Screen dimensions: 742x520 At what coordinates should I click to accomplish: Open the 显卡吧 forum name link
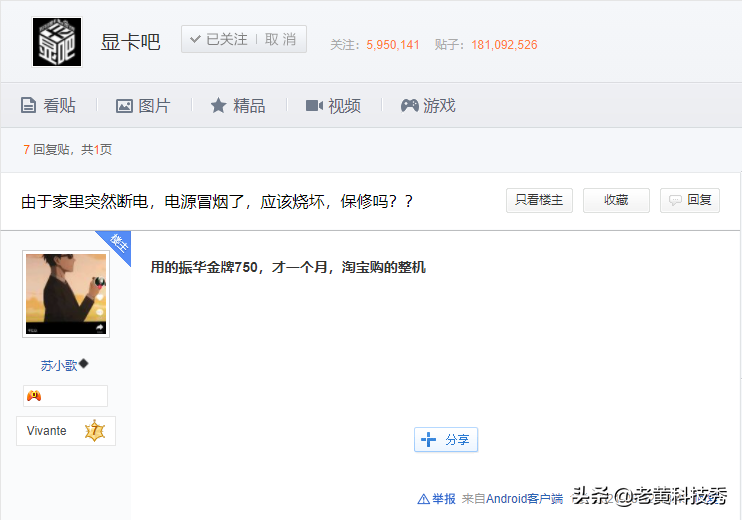click(131, 42)
